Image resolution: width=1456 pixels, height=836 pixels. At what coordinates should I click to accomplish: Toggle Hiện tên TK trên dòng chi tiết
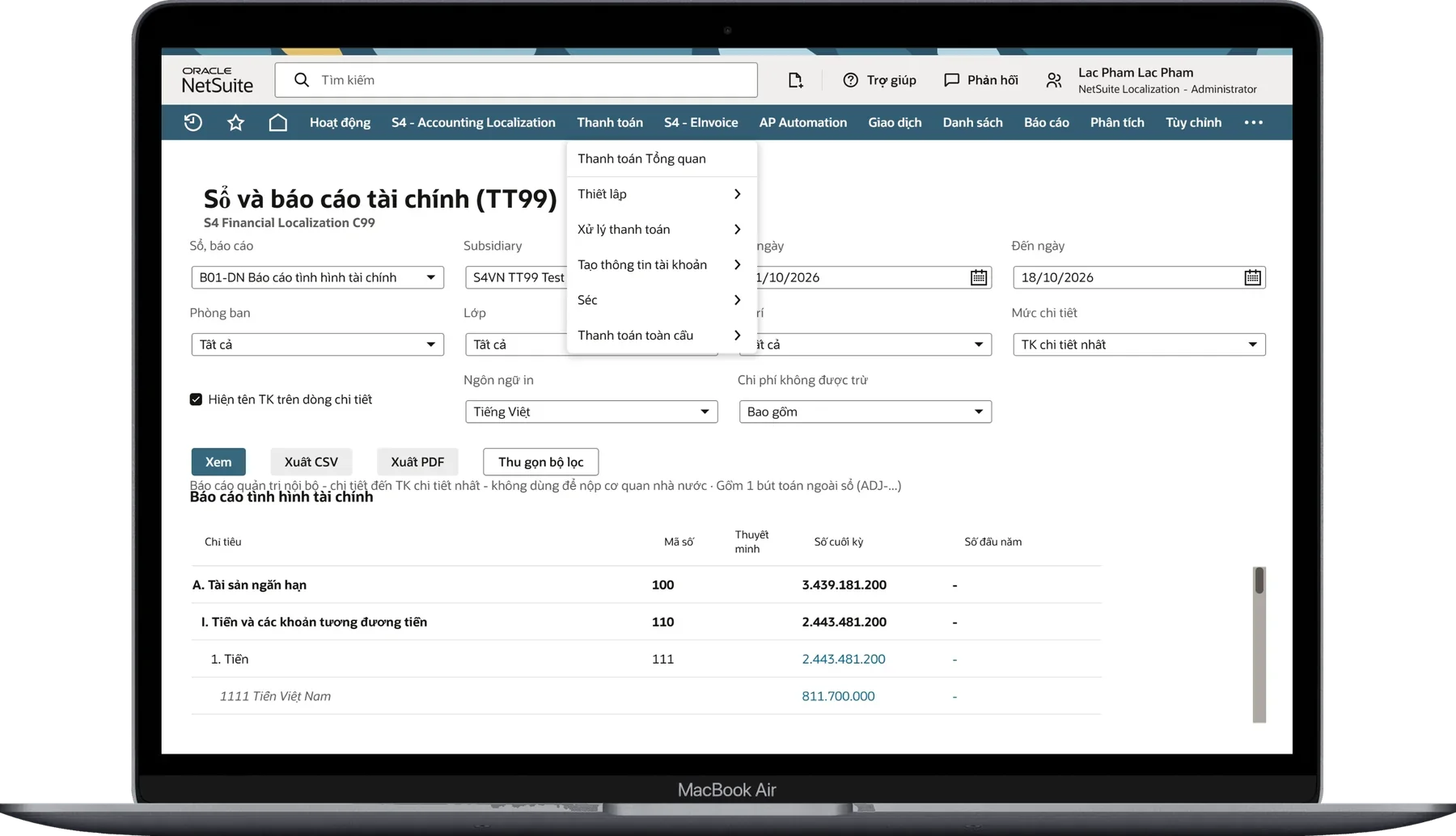(196, 399)
